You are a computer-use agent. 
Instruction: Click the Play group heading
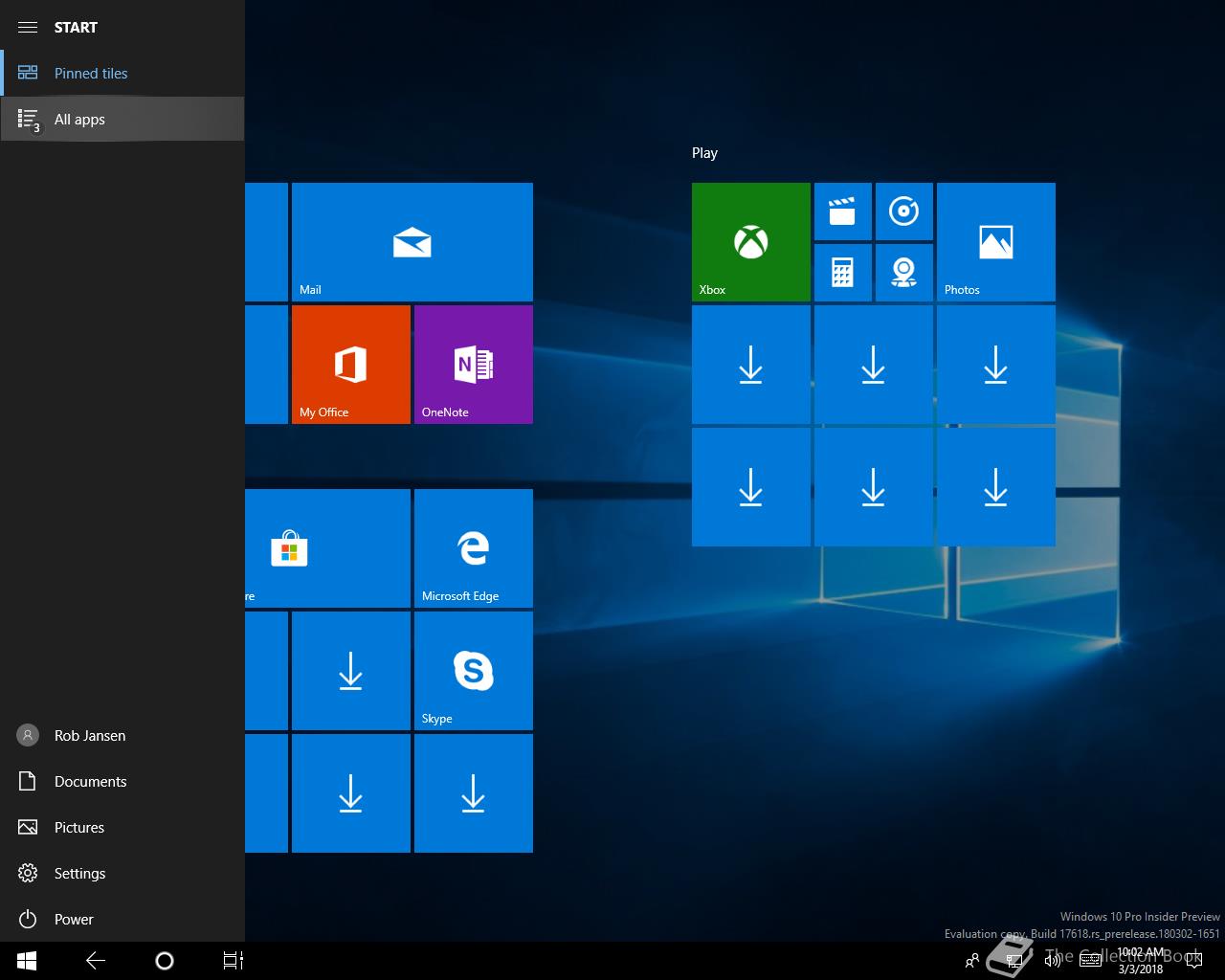704,153
